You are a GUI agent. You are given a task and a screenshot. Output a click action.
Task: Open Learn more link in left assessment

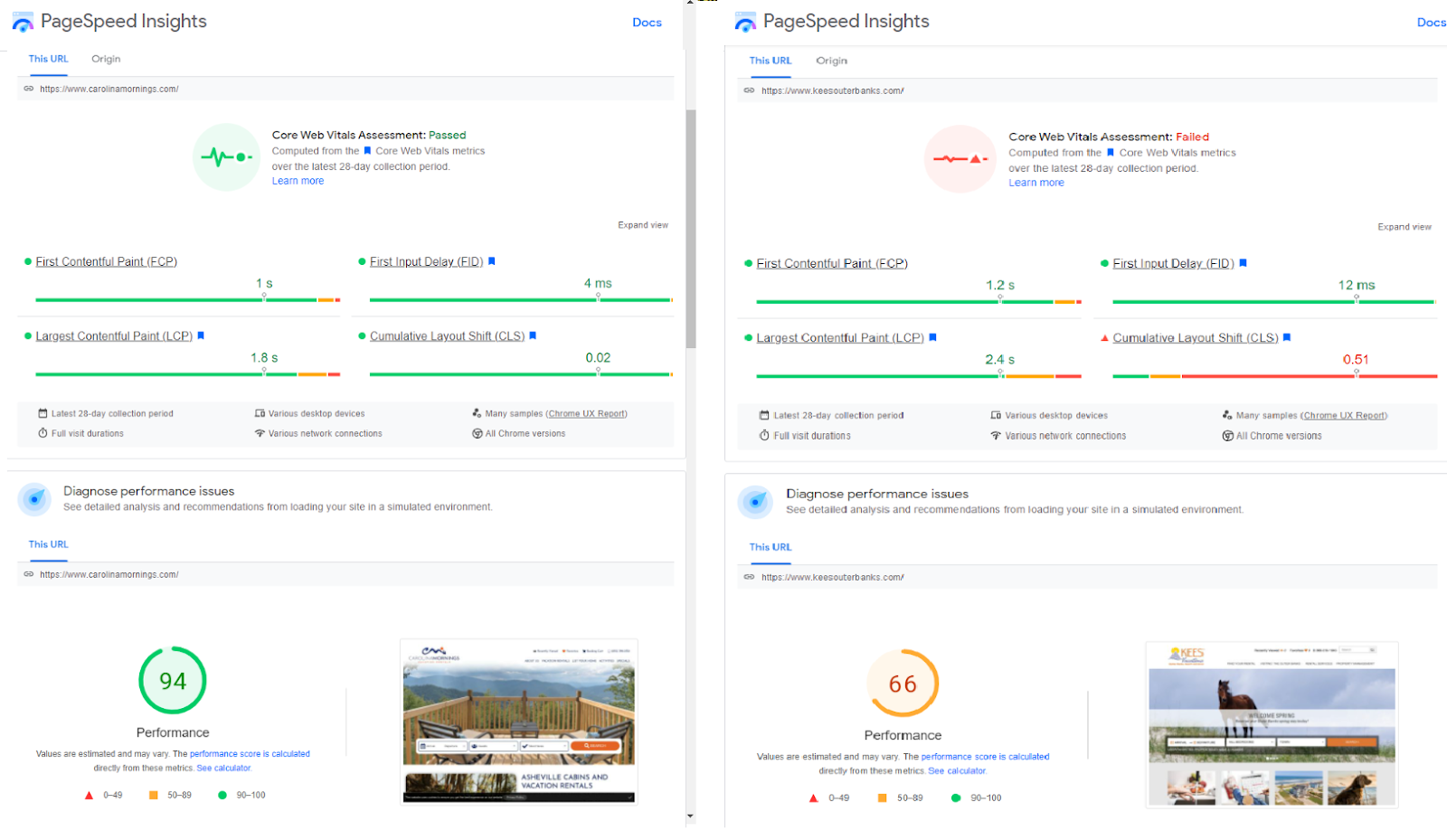[x=298, y=181]
